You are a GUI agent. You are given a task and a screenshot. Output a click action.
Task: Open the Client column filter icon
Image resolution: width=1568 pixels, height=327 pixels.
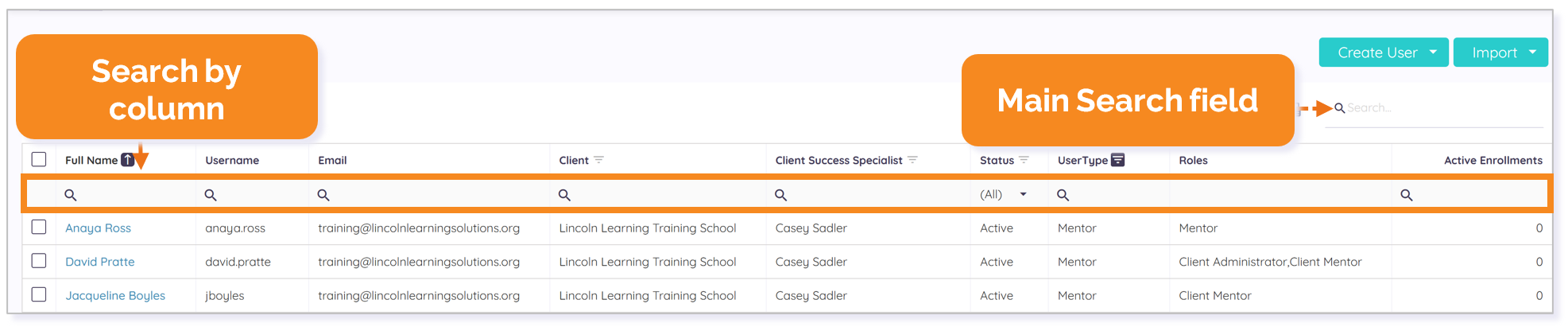(598, 160)
